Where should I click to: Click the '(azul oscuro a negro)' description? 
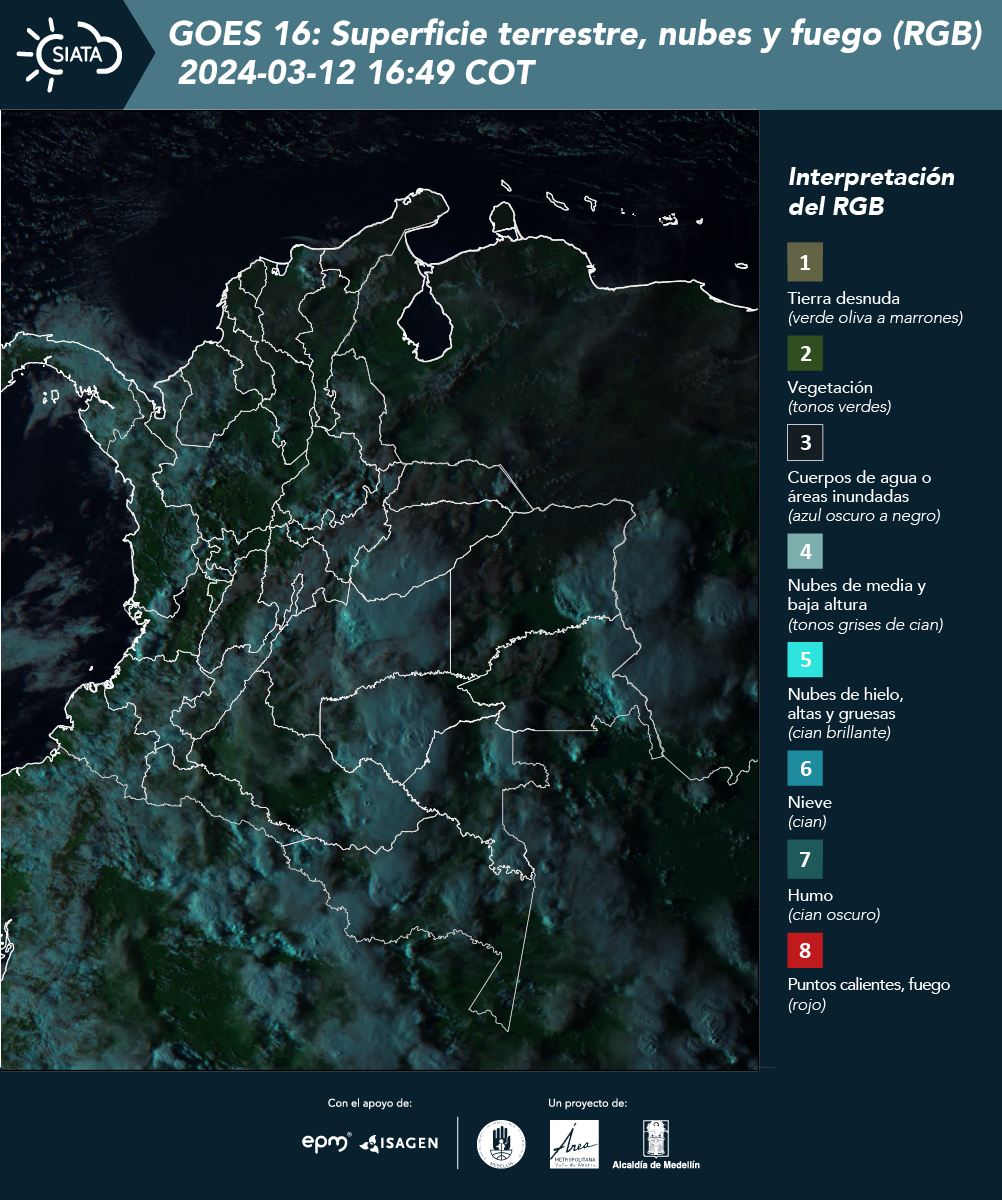point(864,516)
